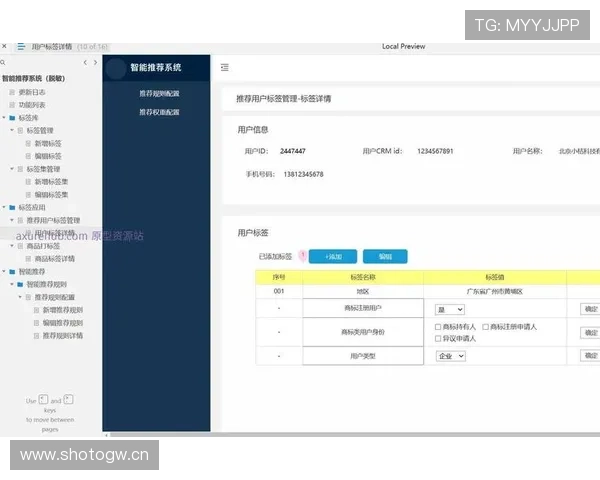
Task: Click 确定 in the 商标类用户身份 row
Action: tap(590, 333)
